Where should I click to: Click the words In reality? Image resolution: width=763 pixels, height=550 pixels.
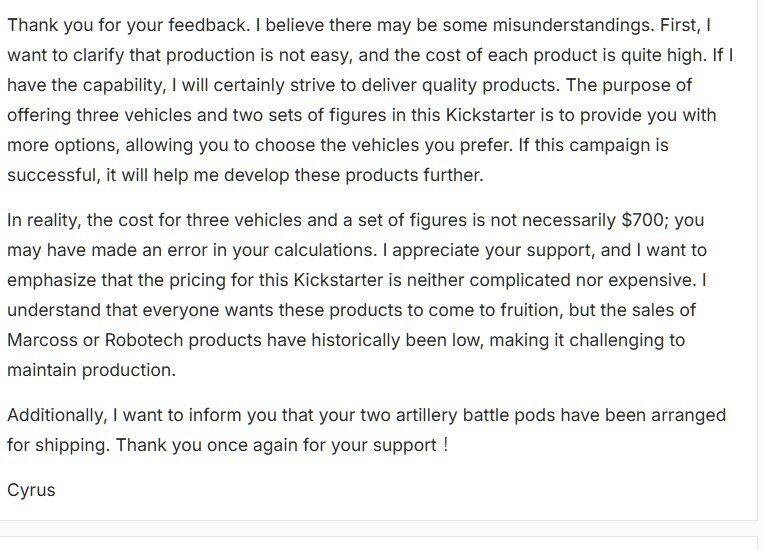pos(44,220)
